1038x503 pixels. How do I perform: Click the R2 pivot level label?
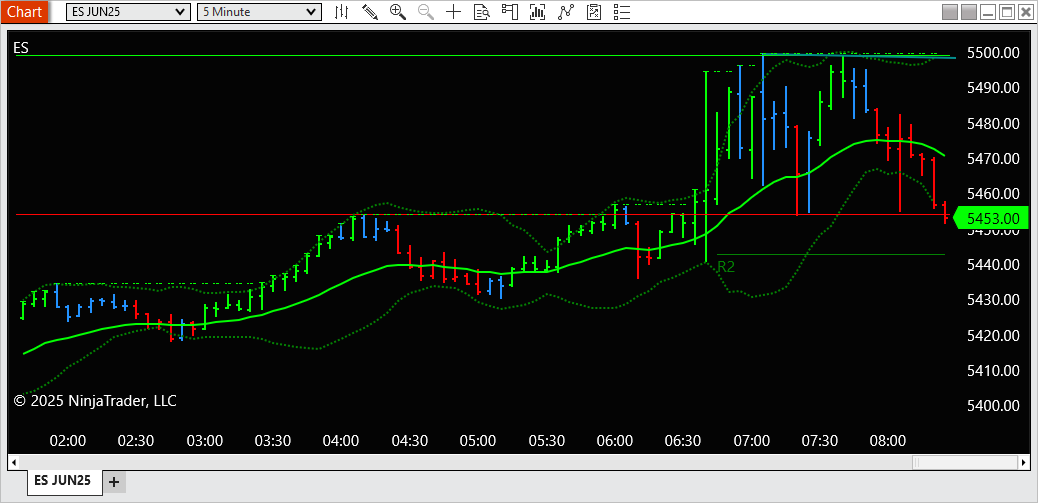coord(726,267)
